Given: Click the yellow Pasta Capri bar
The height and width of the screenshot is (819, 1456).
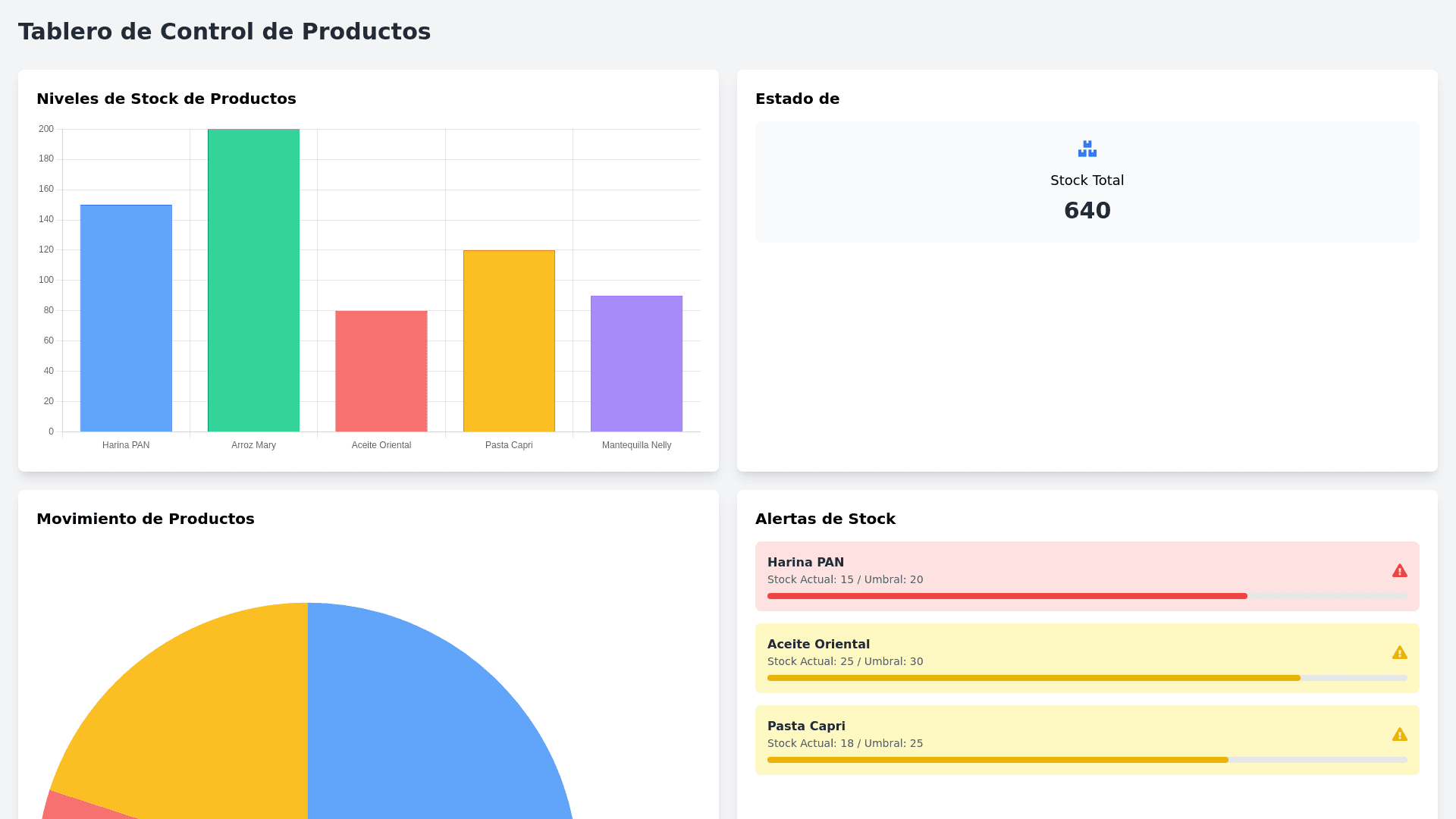Looking at the screenshot, I should point(509,341).
